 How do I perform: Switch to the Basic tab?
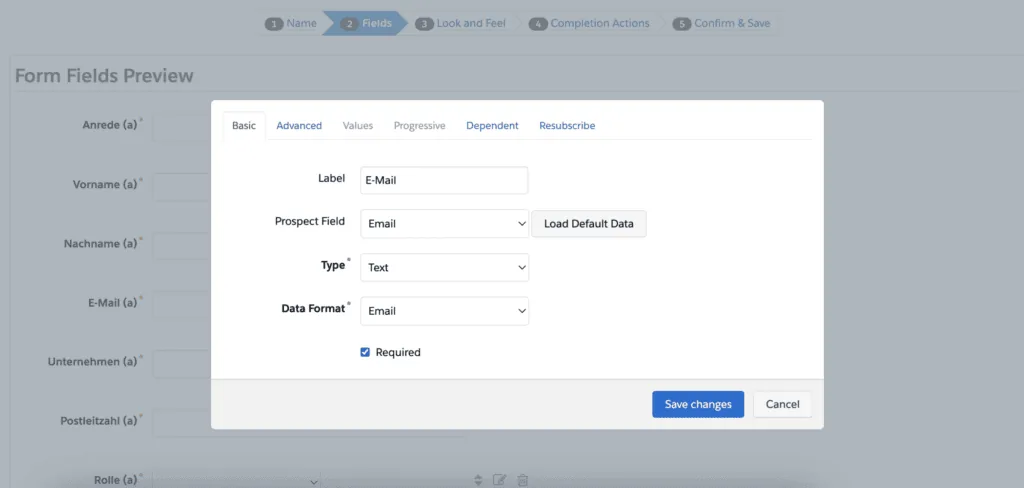pyautogui.click(x=244, y=125)
